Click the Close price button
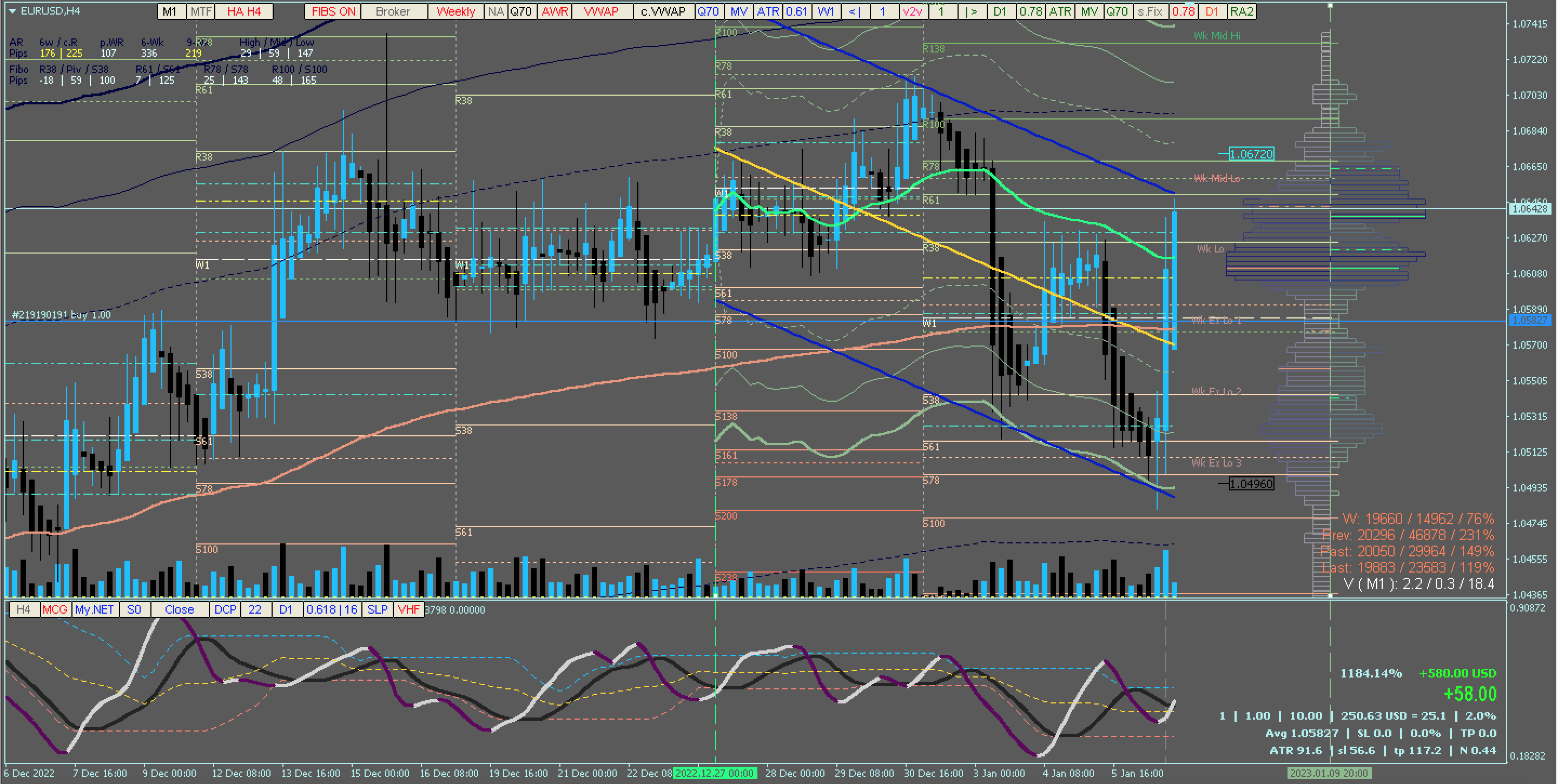 179,609
